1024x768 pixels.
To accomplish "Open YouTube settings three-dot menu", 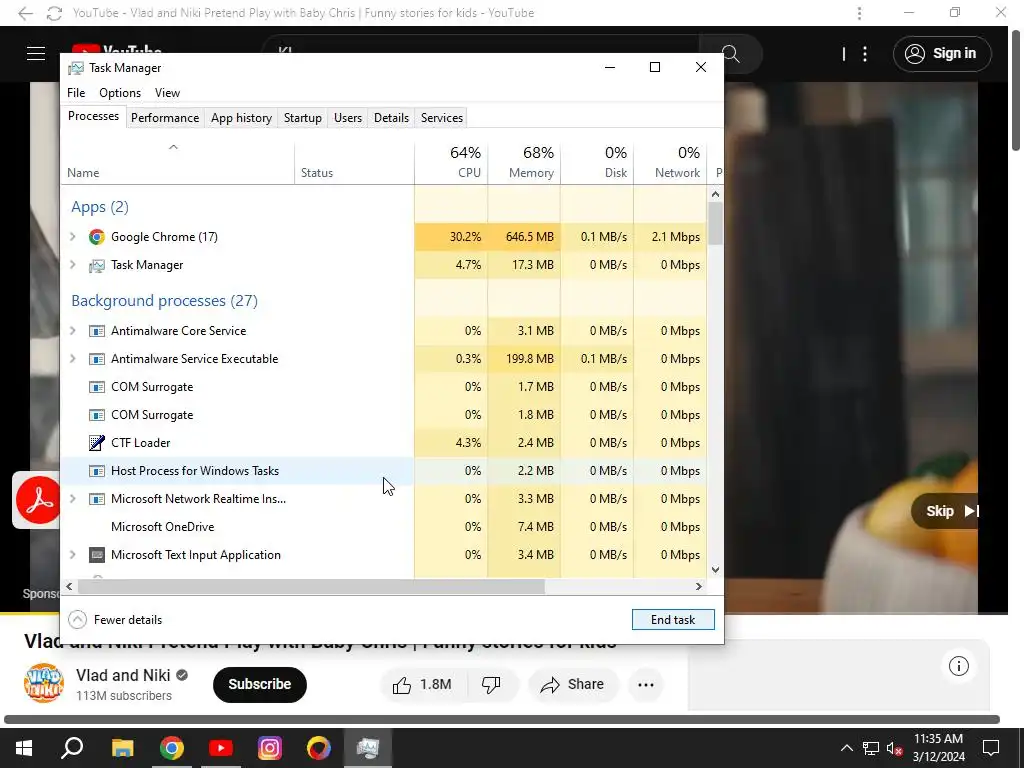I will [865, 54].
